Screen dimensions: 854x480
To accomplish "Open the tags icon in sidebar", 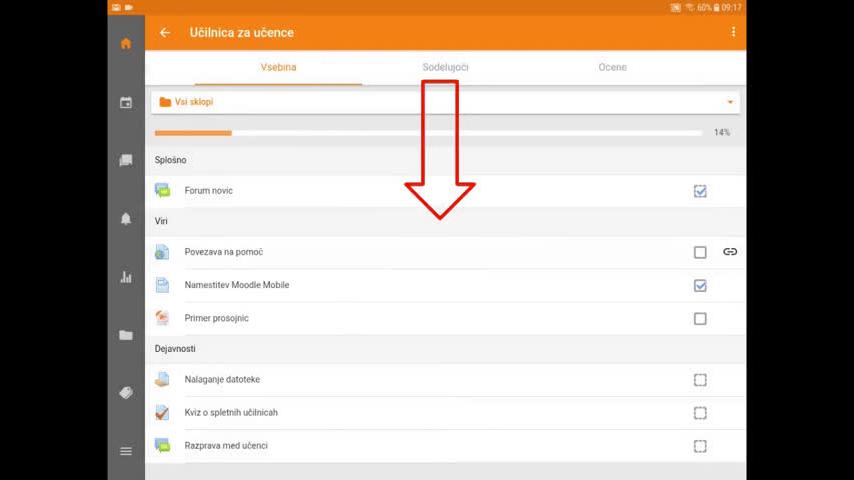I will [x=126, y=393].
